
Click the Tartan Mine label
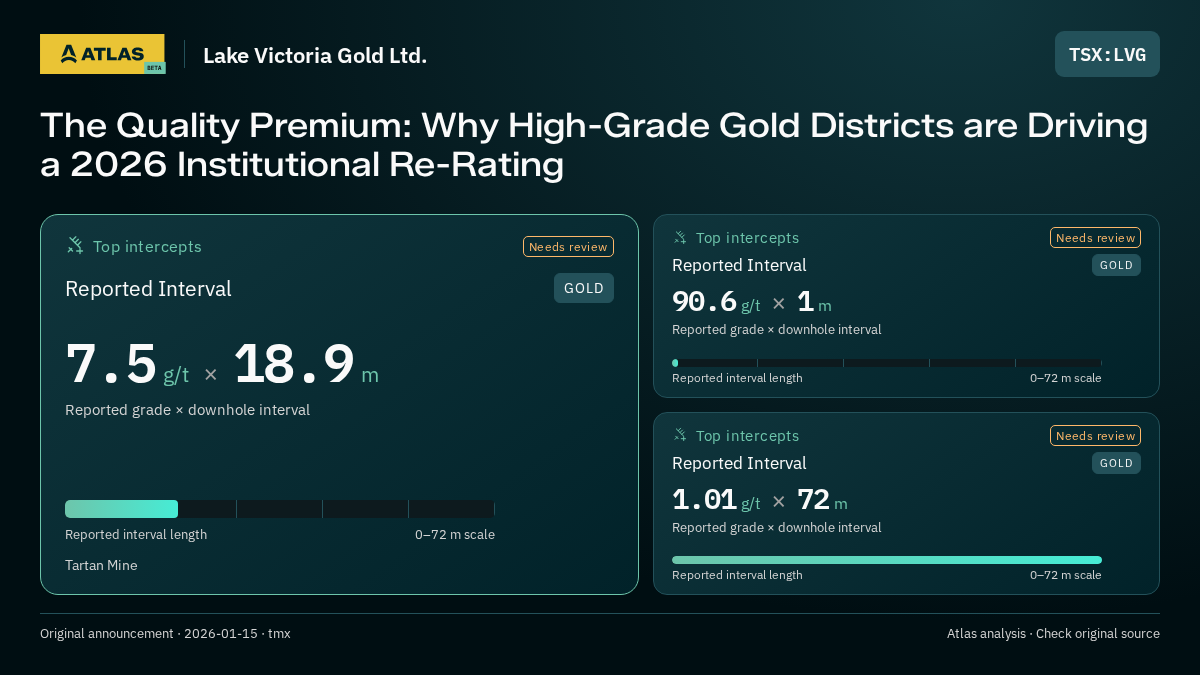click(101, 565)
